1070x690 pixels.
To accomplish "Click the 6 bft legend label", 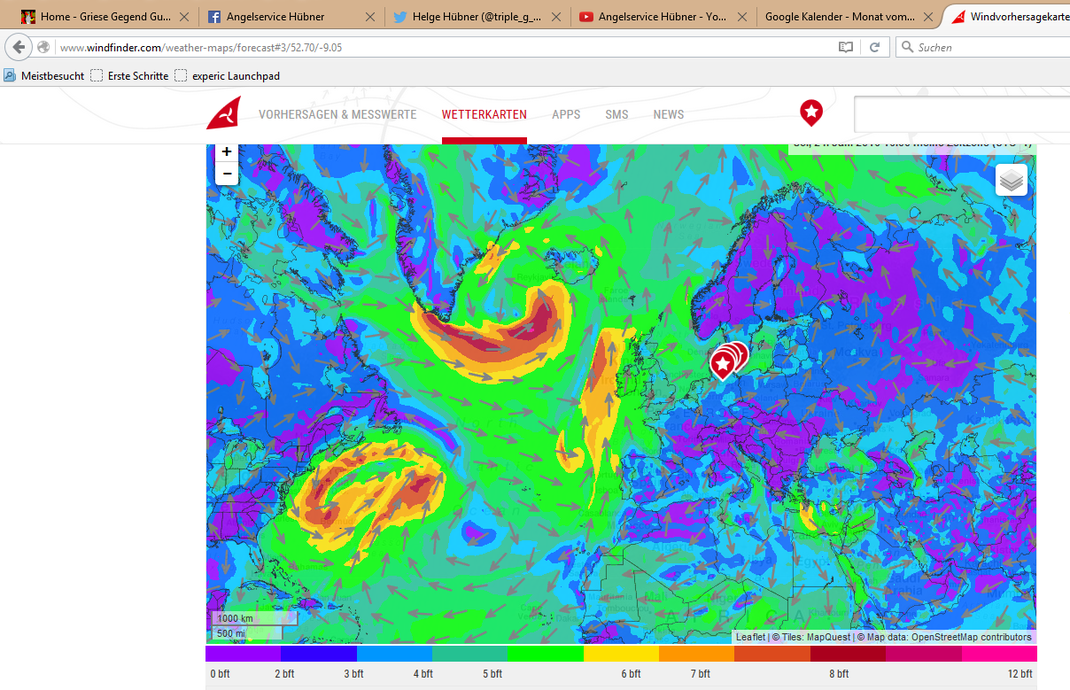I will click(631, 674).
